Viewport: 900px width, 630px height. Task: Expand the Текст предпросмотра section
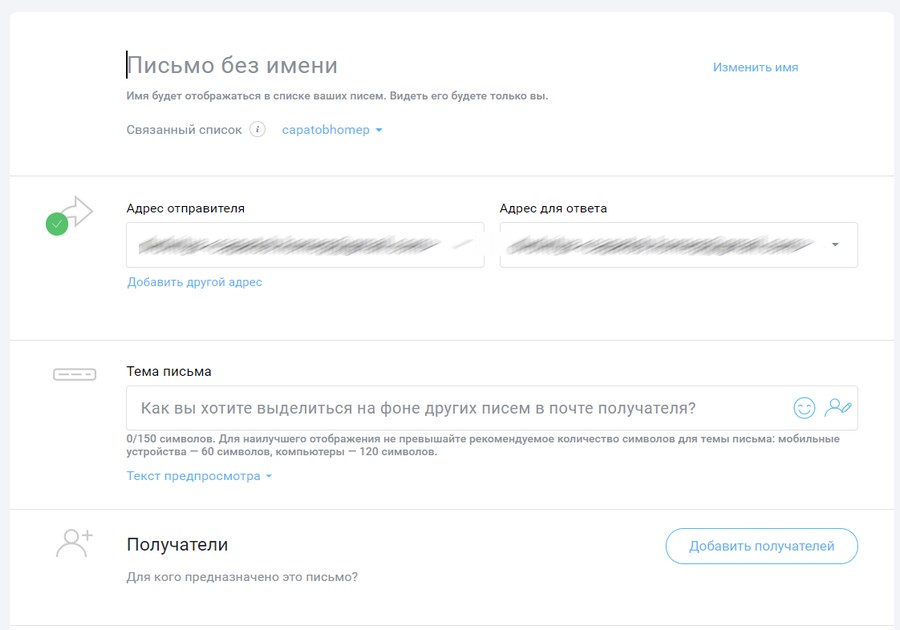[x=199, y=476]
